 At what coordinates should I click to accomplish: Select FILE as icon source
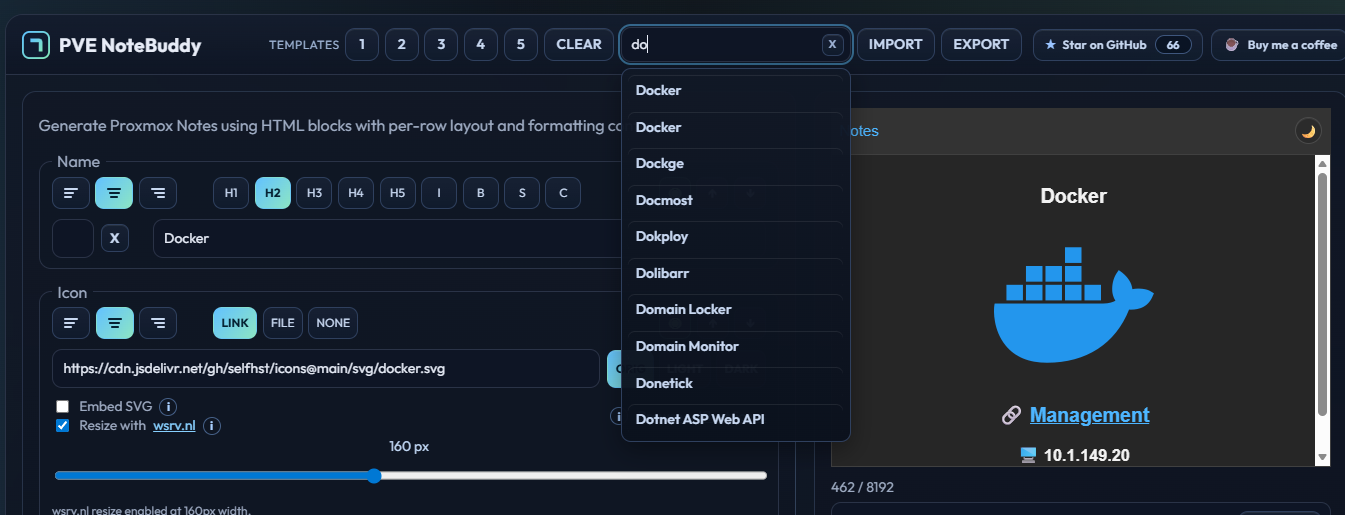point(283,323)
